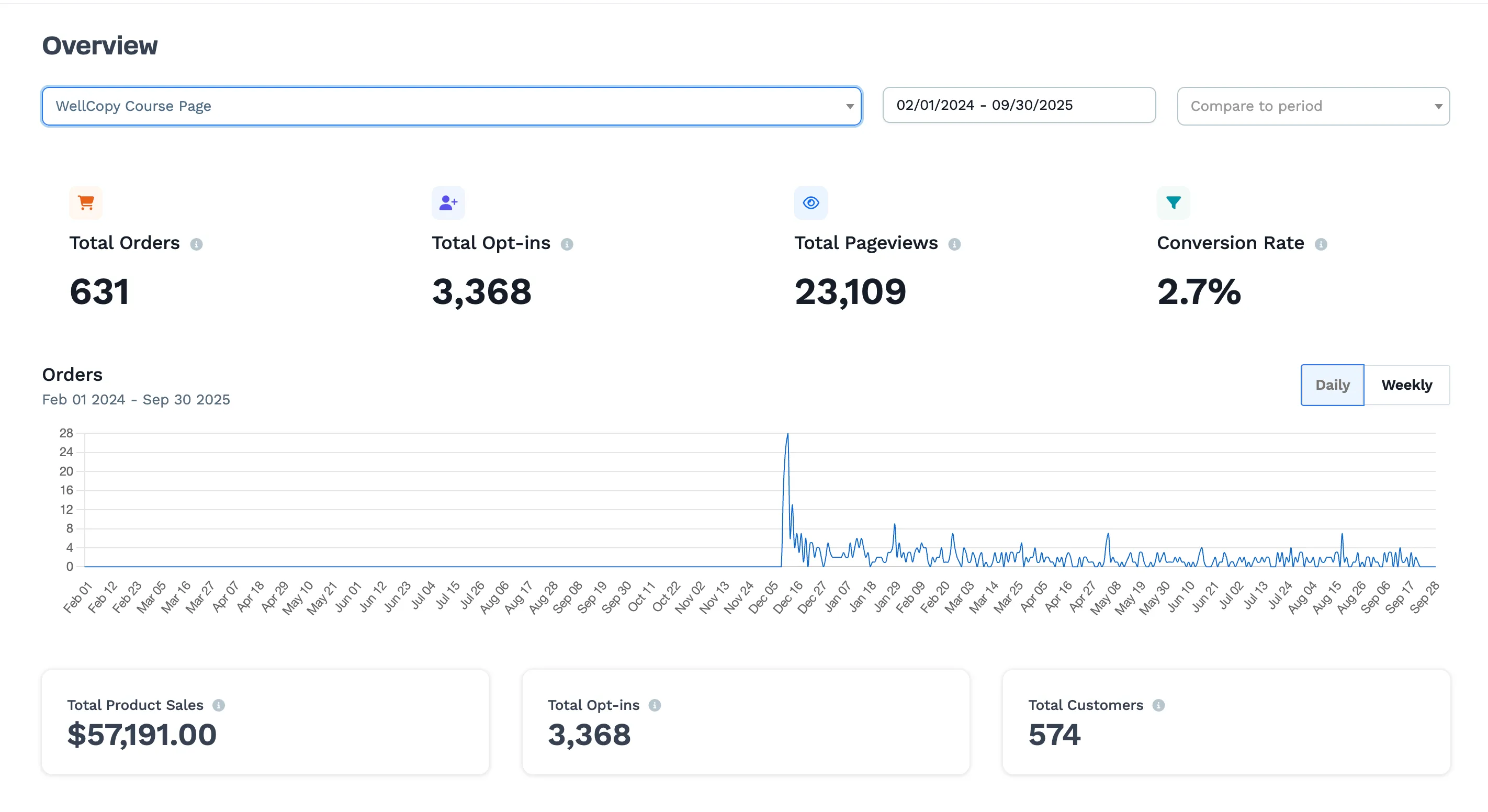Click the blue eye pageviews icon
Image resolution: width=1488 pixels, height=812 pixels.
pyautogui.click(x=810, y=202)
